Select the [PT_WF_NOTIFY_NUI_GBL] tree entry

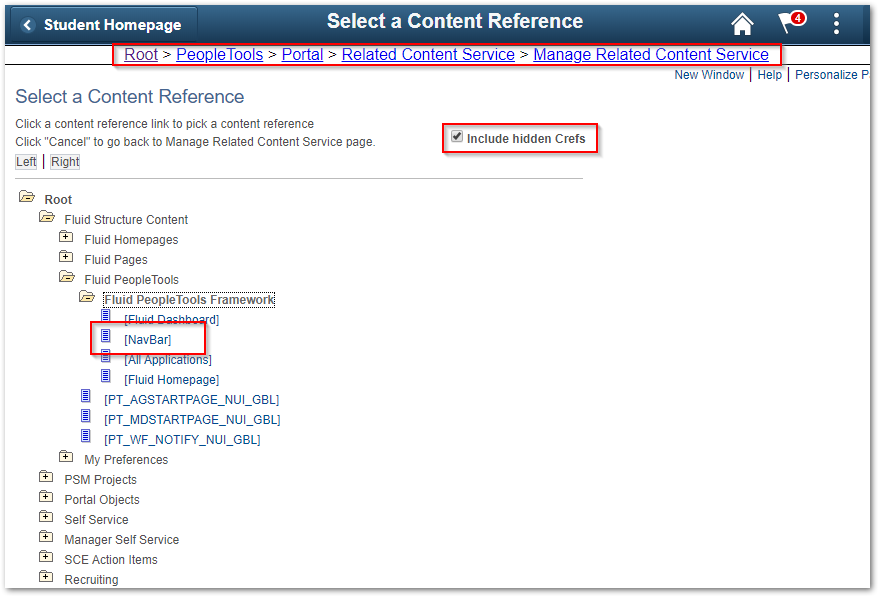coord(182,440)
